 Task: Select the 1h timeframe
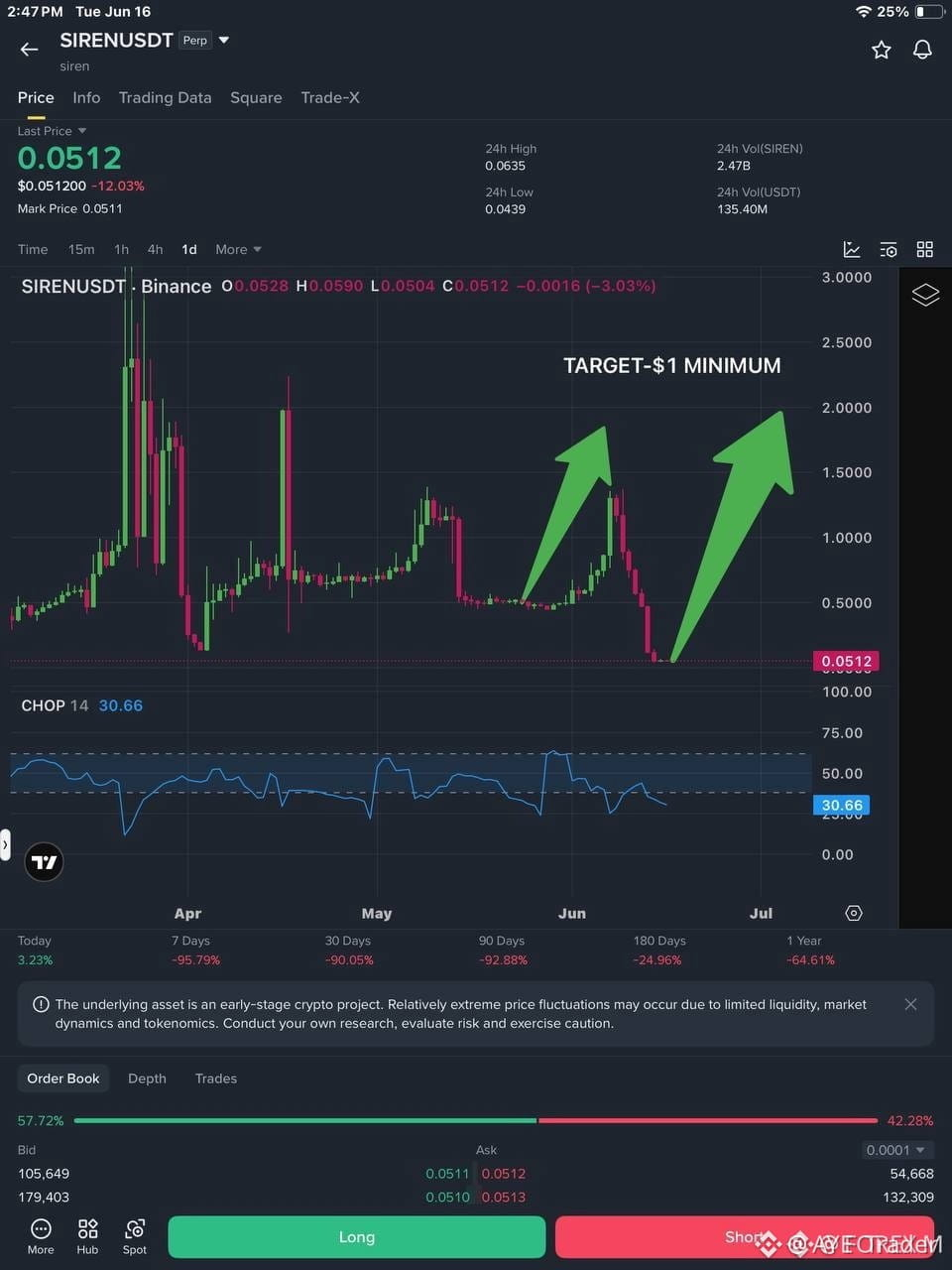121,249
